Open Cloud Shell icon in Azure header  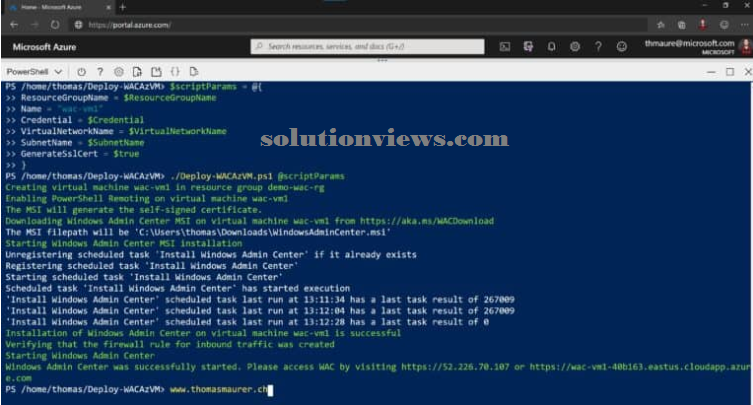[x=504, y=47]
